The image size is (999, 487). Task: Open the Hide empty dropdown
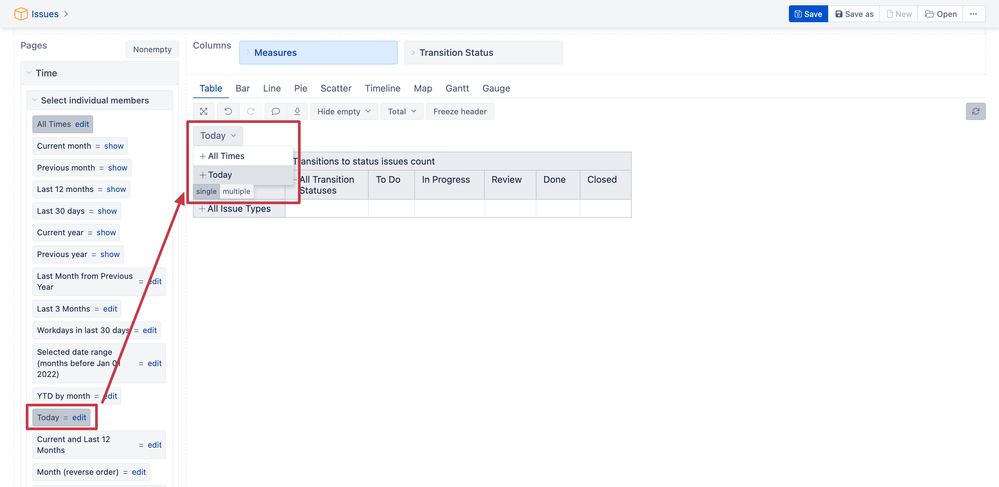[344, 112]
